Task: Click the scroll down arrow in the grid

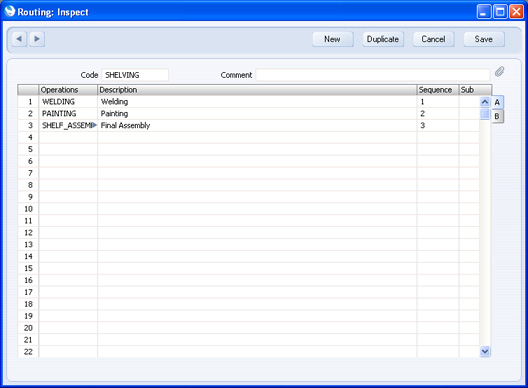Action: 485,352
